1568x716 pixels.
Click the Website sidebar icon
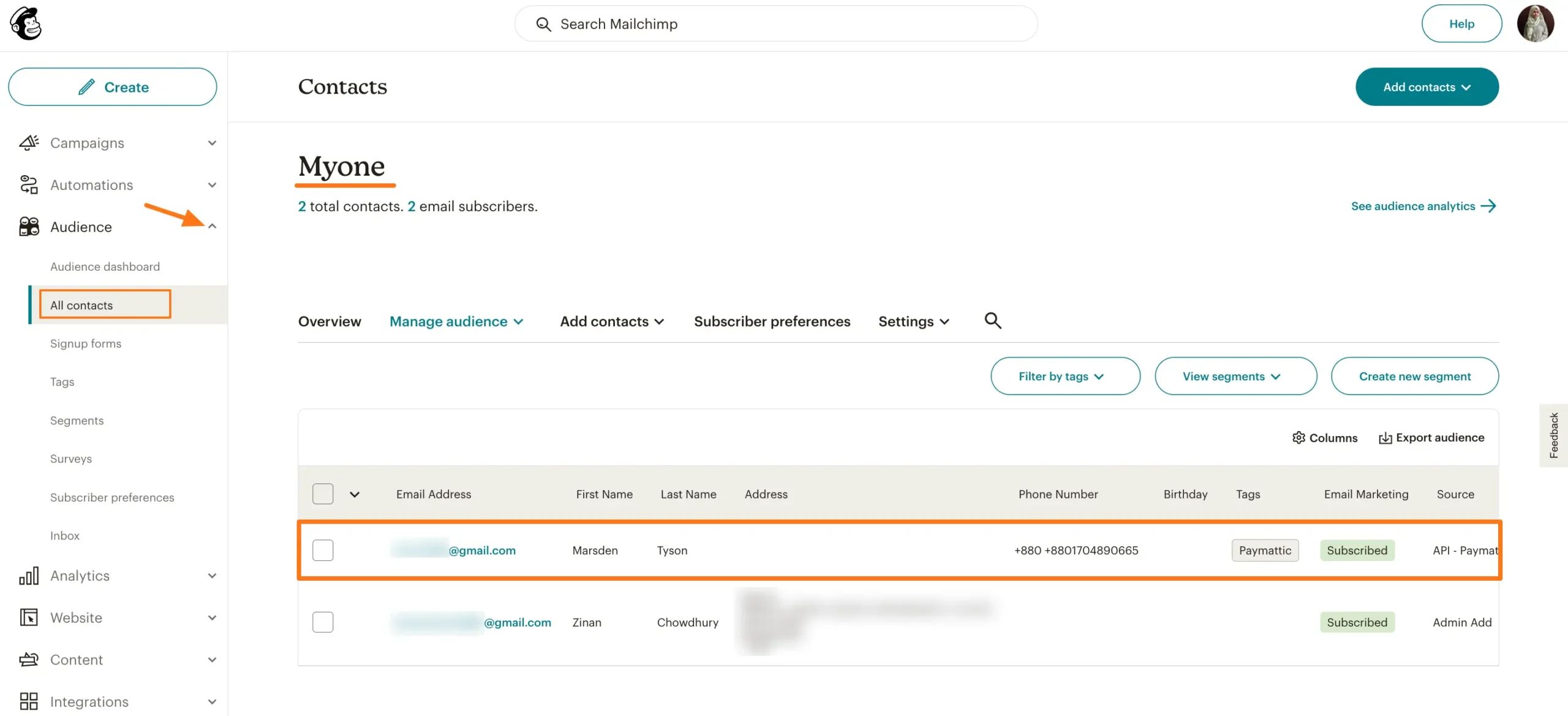pyautogui.click(x=28, y=617)
